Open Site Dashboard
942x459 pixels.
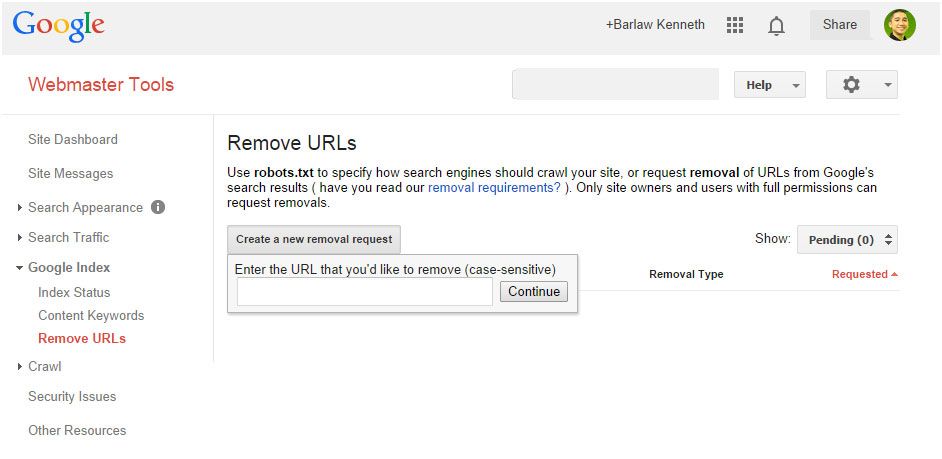[73, 139]
